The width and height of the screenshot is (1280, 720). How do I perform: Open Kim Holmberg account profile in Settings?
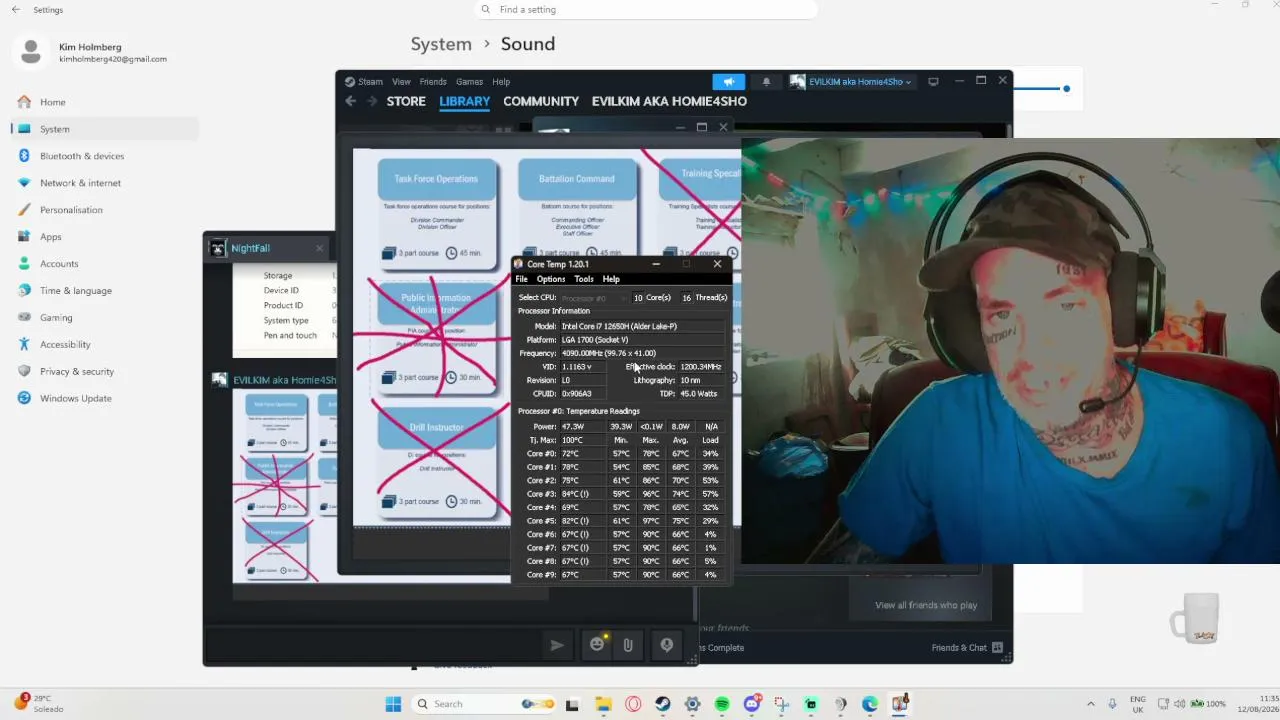coord(92,52)
